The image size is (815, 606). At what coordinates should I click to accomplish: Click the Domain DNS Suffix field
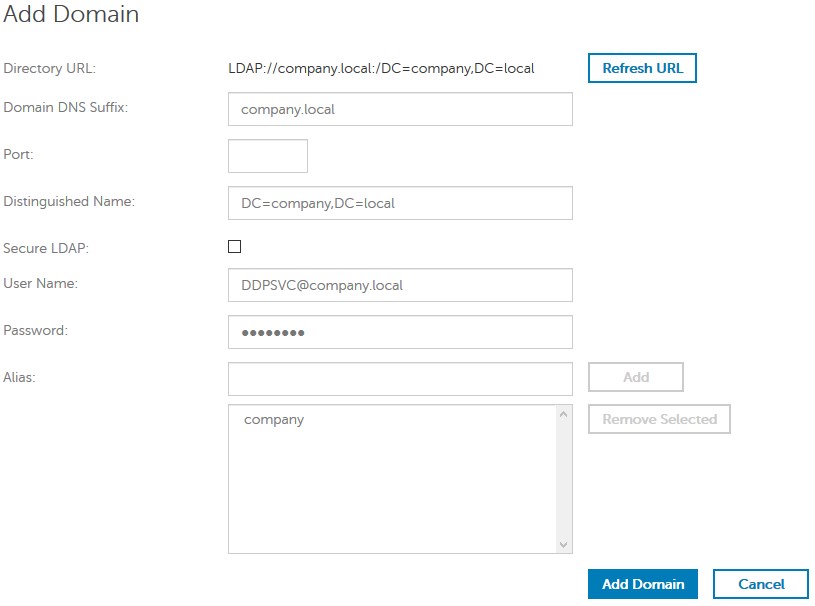click(x=400, y=109)
